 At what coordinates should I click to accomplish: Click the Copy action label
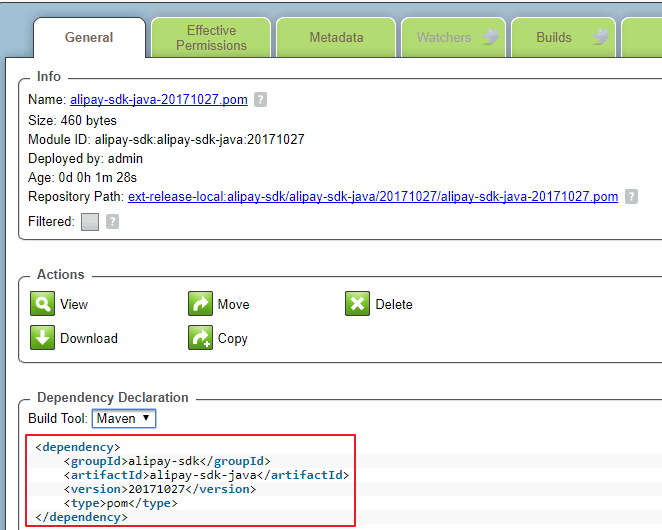click(x=233, y=339)
